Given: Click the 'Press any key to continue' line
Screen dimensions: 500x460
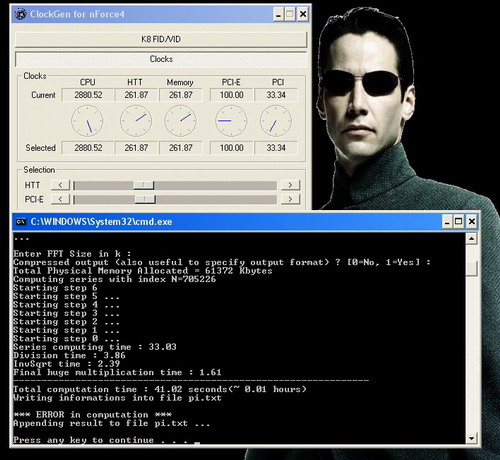Looking at the screenshot, I should pos(106,440).
